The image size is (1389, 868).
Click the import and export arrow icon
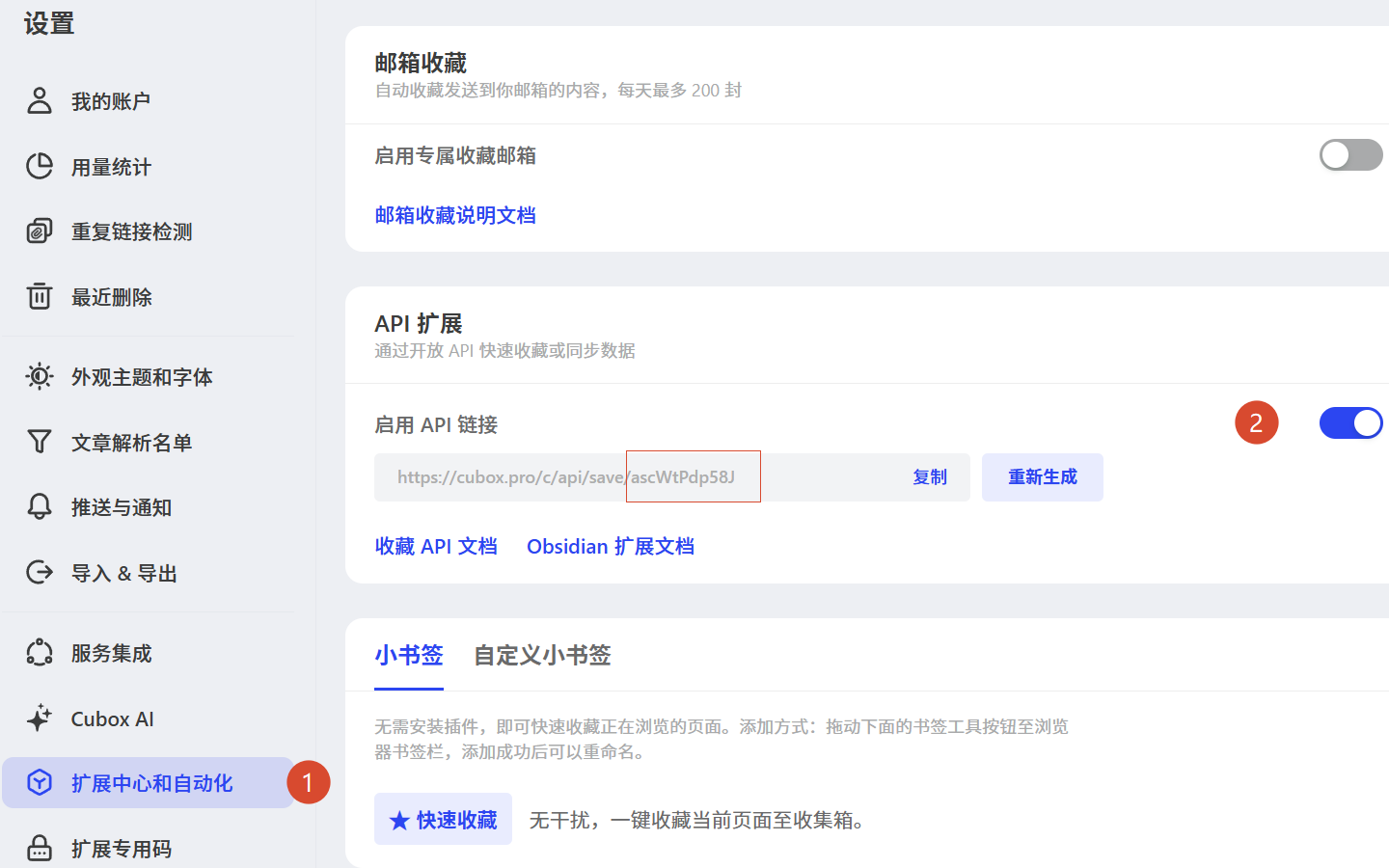pyautogui.click(x=40, y=572)
